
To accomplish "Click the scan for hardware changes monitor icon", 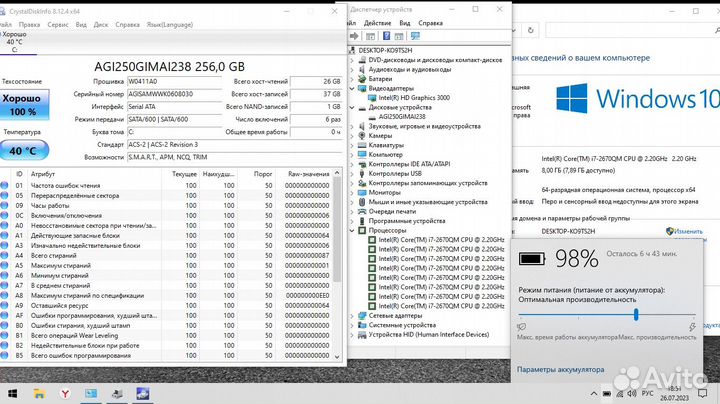I will pos(415,36).
